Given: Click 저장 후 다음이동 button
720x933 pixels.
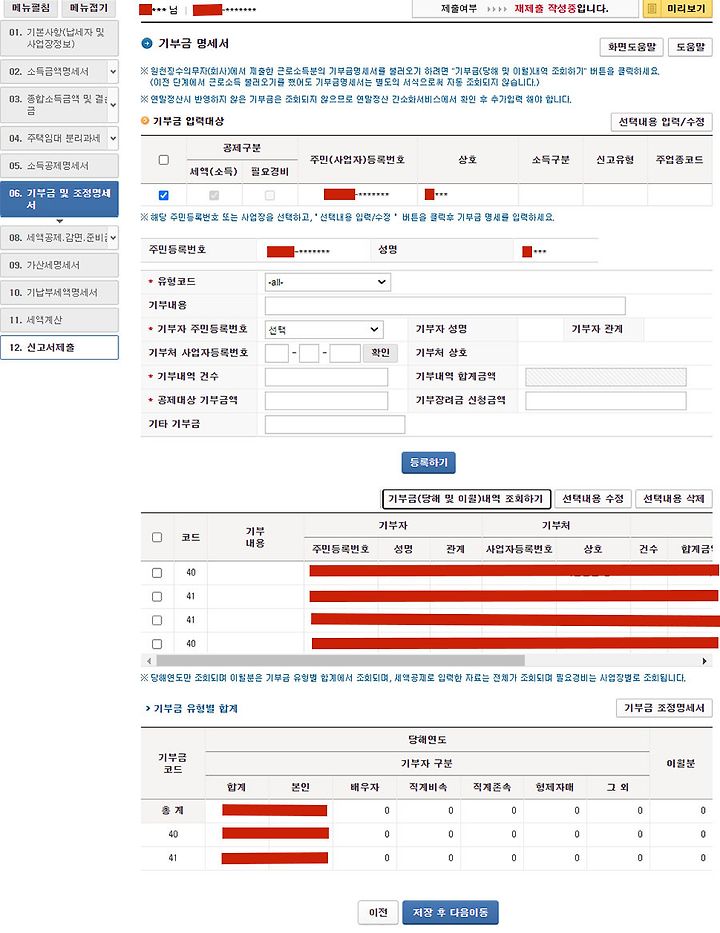Looking at the screenshot, I should [x=450, y=912].
